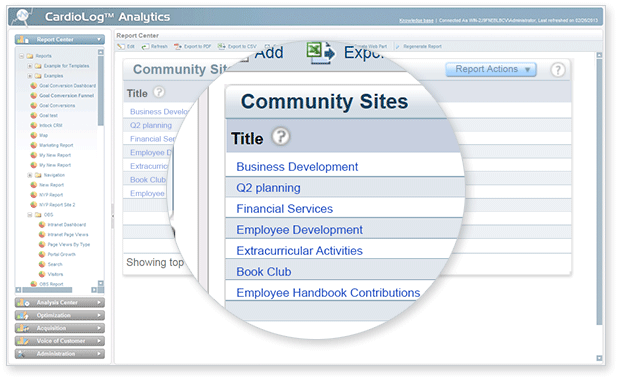Screen dimensions: 618x379
Task: Collapse the Reports root folder
Action: 22,56
